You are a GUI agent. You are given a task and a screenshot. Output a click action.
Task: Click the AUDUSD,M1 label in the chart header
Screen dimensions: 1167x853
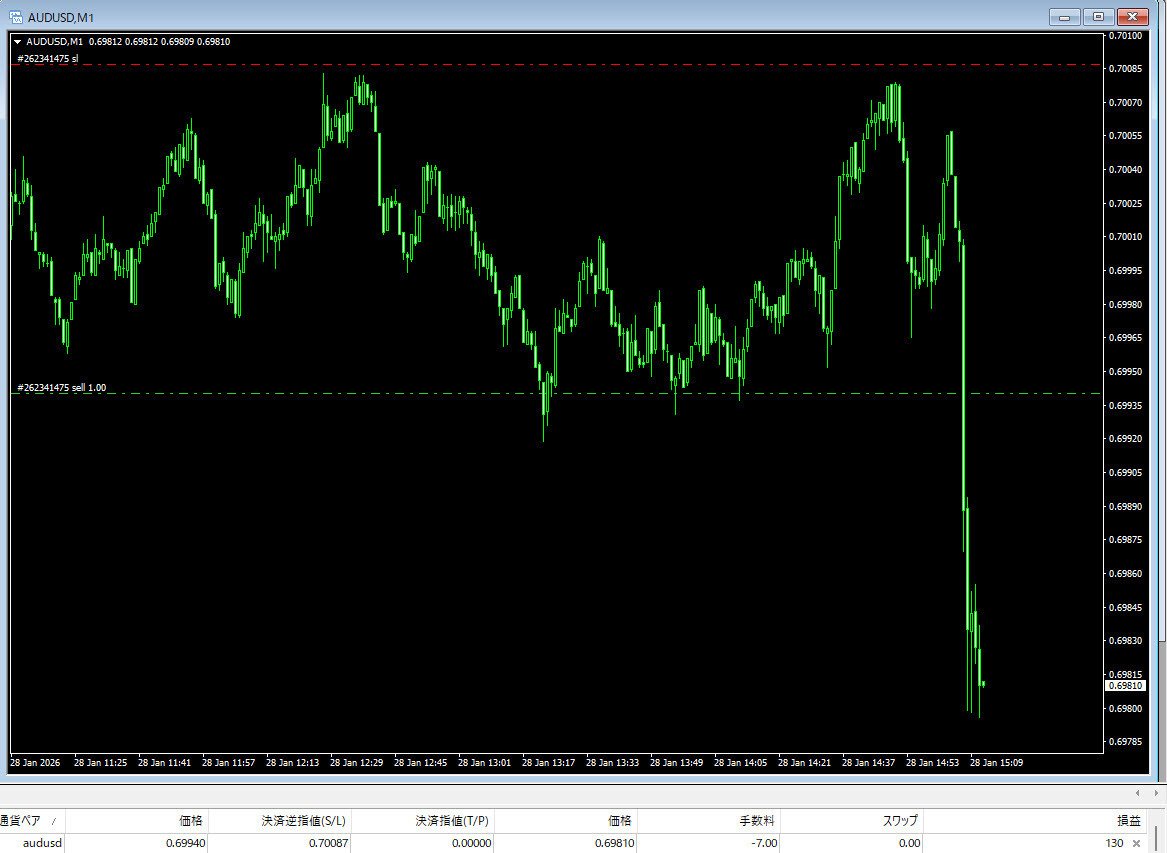click(x=55, y=42)
